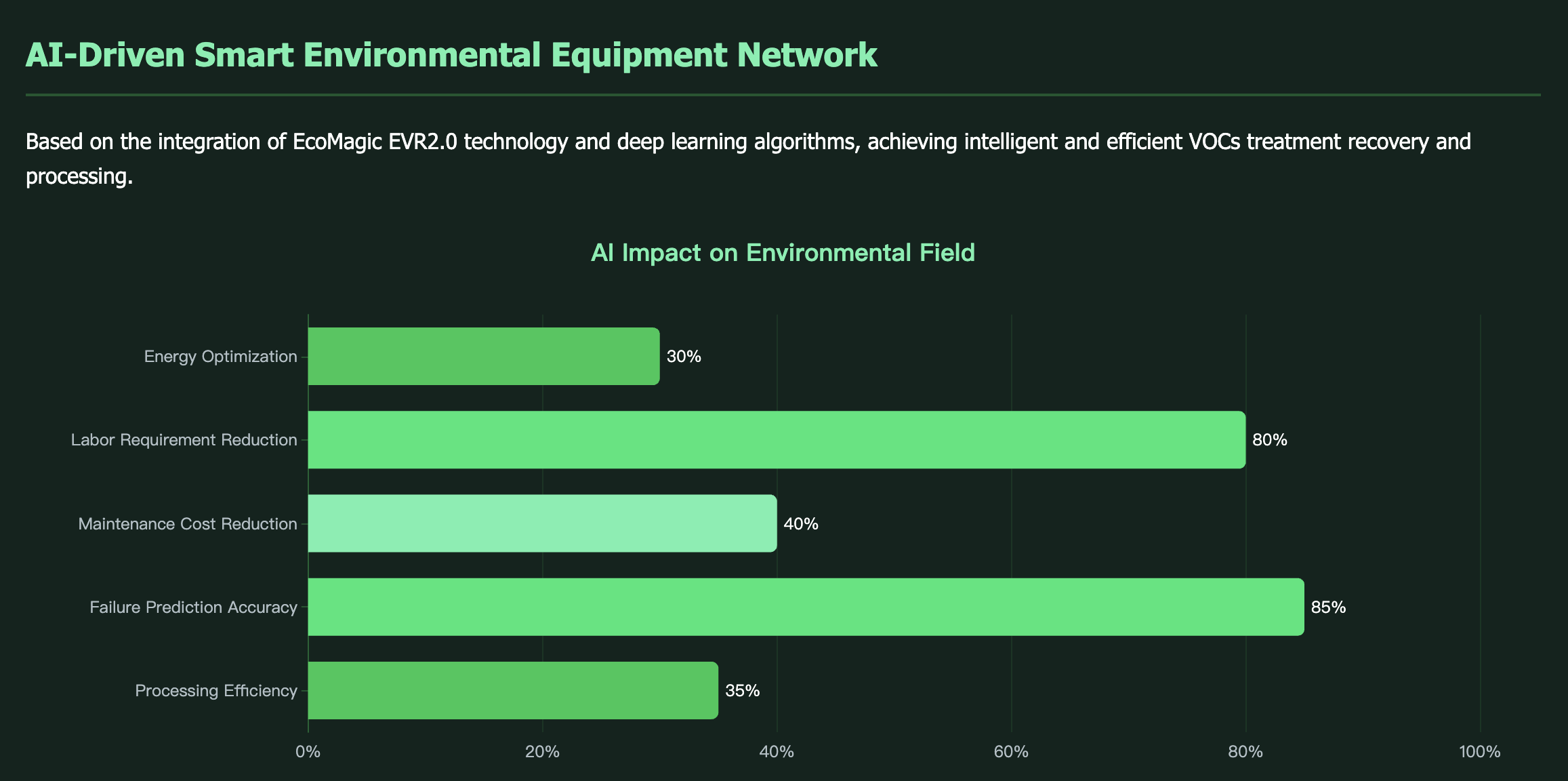Click the 60% x-axis tick label

pos(1011,751)
